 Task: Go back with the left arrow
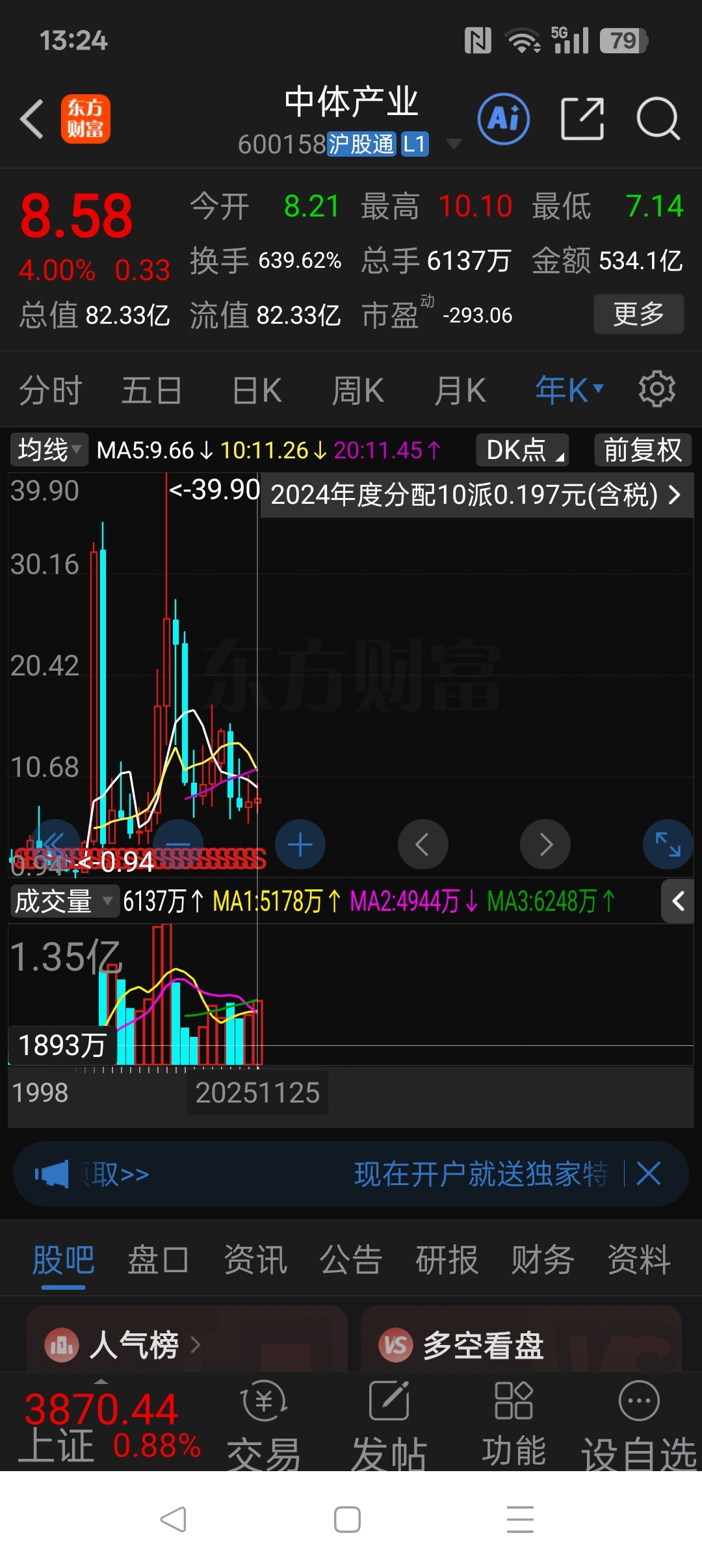coord(32,119)
